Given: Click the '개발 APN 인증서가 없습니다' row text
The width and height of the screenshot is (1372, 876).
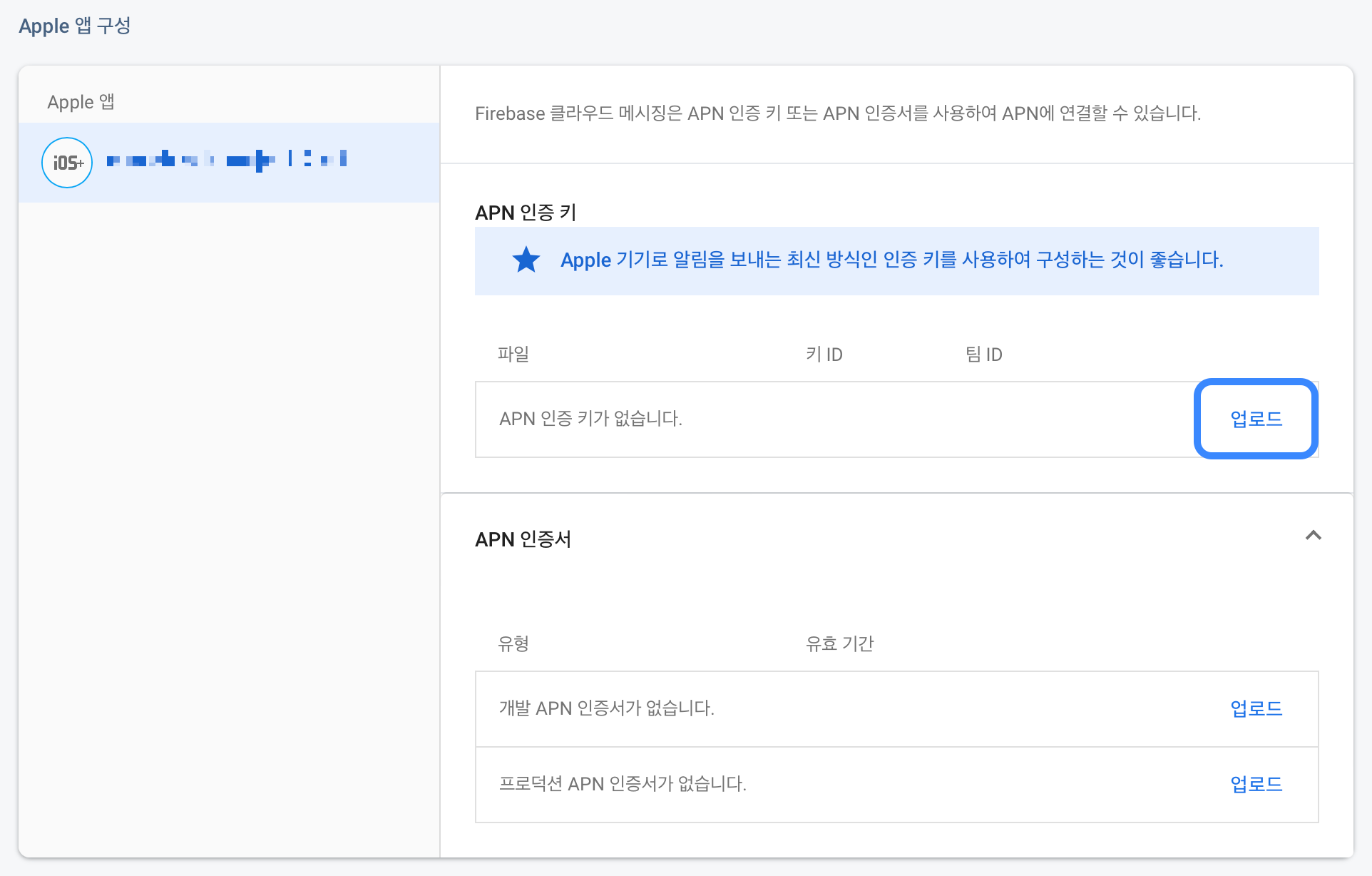Looking at the screenshot, I should 606,708.
